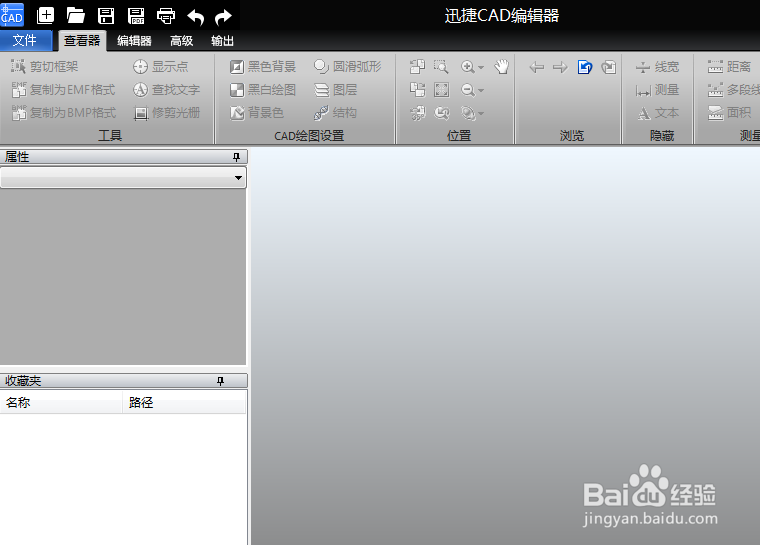Open the 文件 menu
Screen dimensions: 760x545
click(x=25, y=40)
